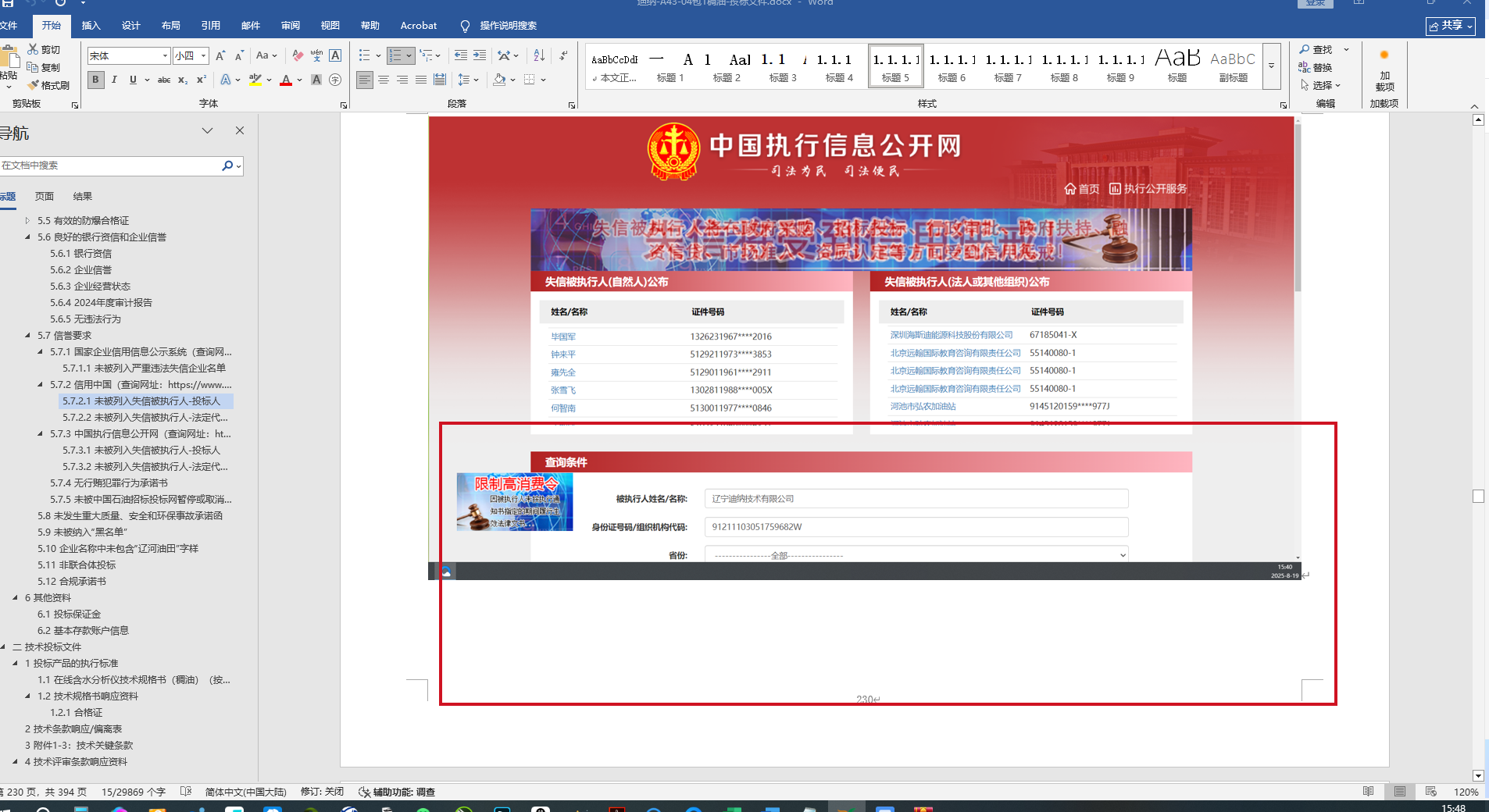Open the 页面 tab in navigation pane

pyautogui.click(x=45, y=196)
